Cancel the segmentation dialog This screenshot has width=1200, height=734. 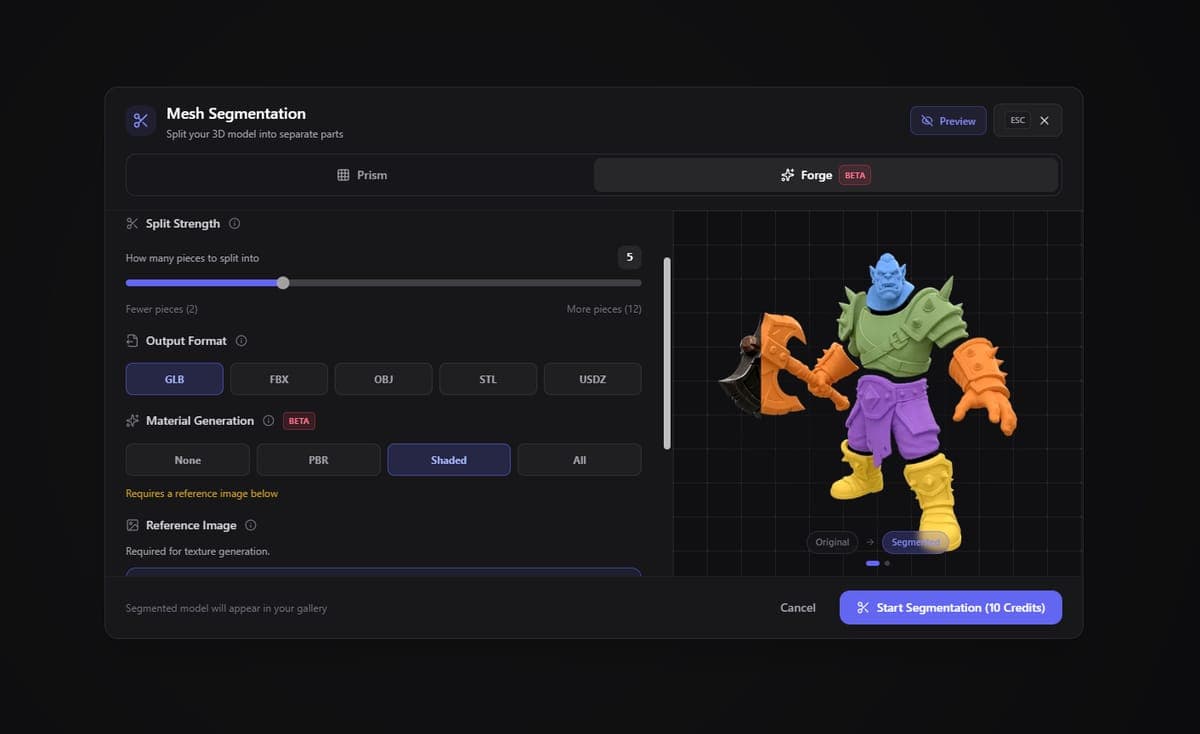point(798,608)
